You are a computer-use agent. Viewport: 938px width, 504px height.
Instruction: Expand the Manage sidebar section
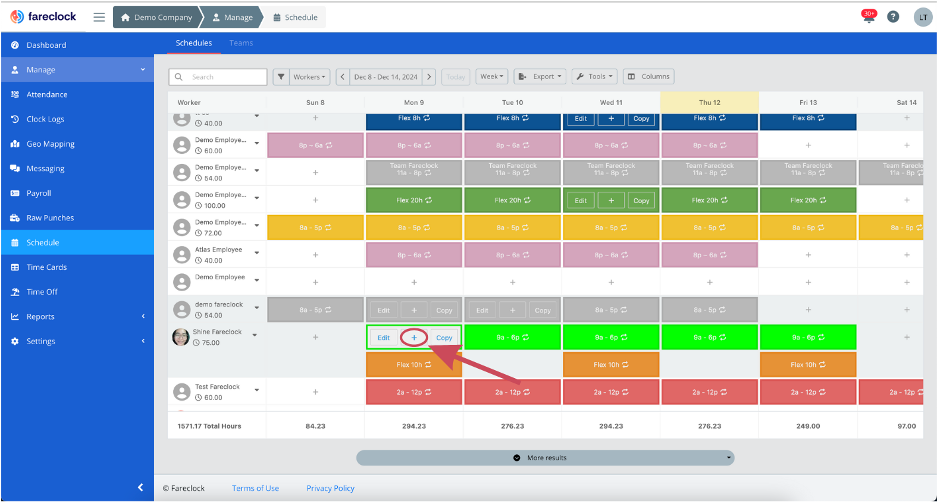pyautogui.click(x=77, y=69)
